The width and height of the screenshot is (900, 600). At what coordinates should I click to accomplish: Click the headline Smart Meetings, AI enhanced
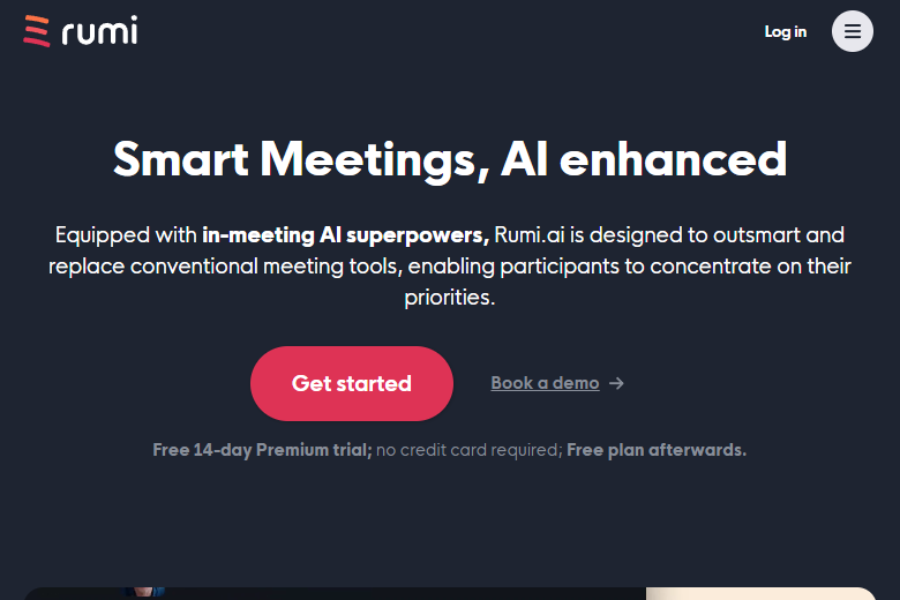click(x=450, y=158)
